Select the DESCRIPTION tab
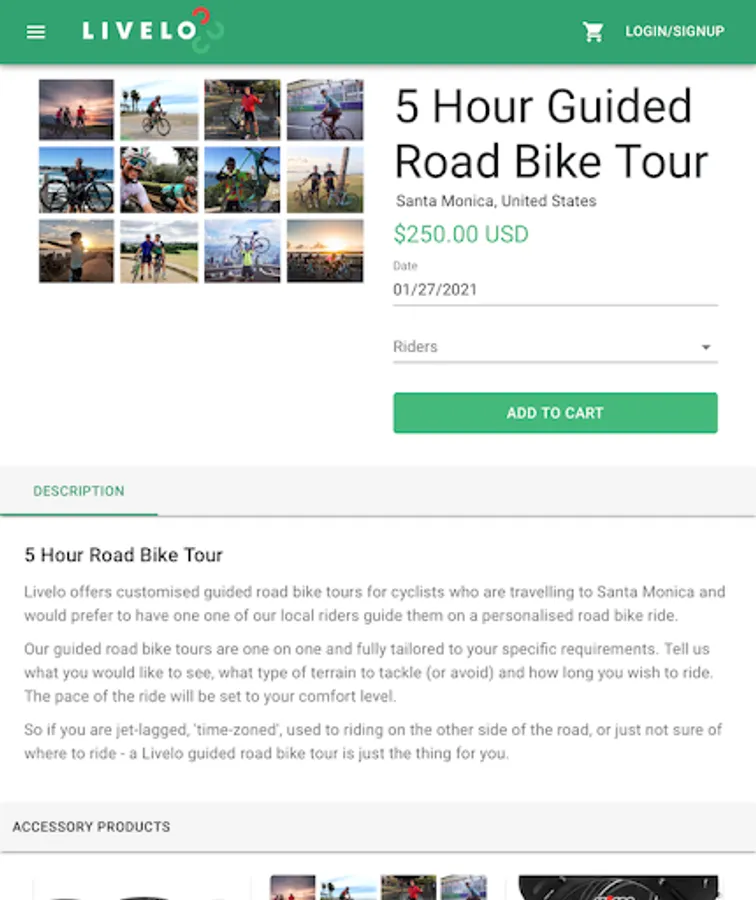Screen dimensions: 756x900 [79, 491]
